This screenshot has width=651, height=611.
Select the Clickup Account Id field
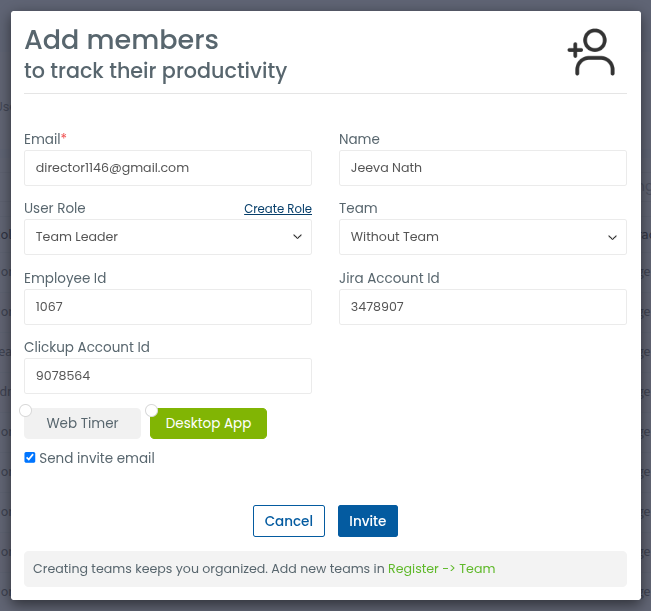point(168,376)
